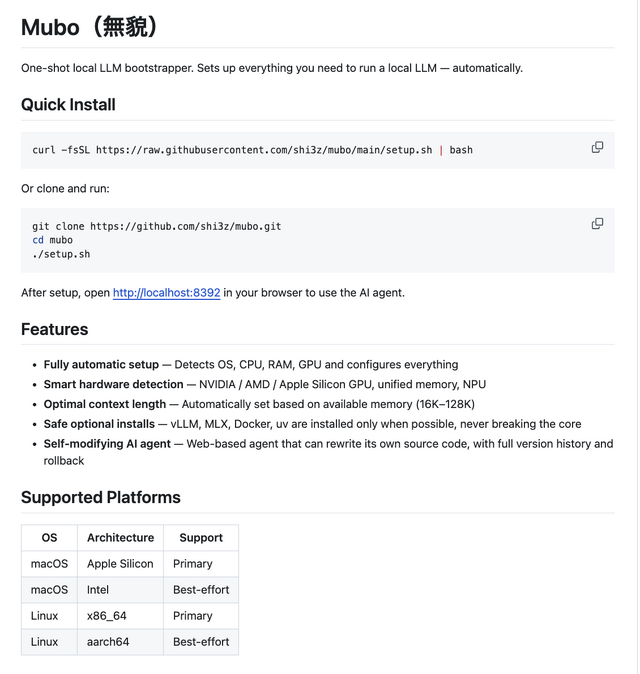Click the Quick Install heading

(x=68, y=105)
